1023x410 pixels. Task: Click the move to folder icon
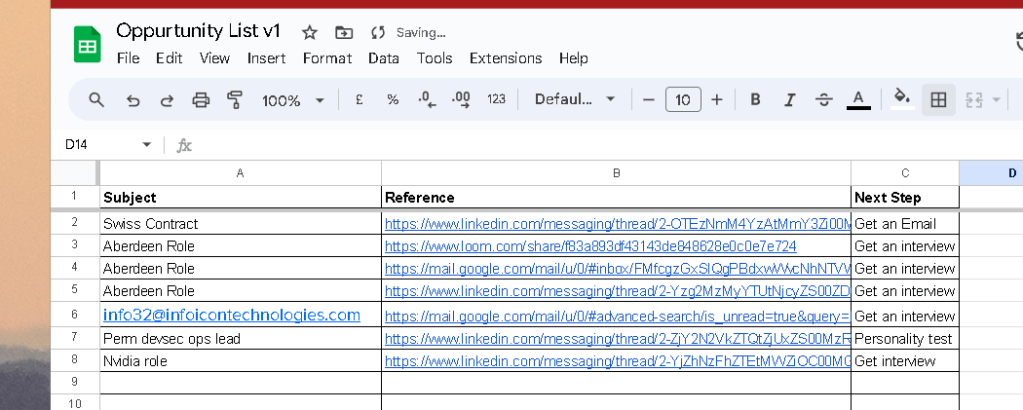(x=343, y=32)
